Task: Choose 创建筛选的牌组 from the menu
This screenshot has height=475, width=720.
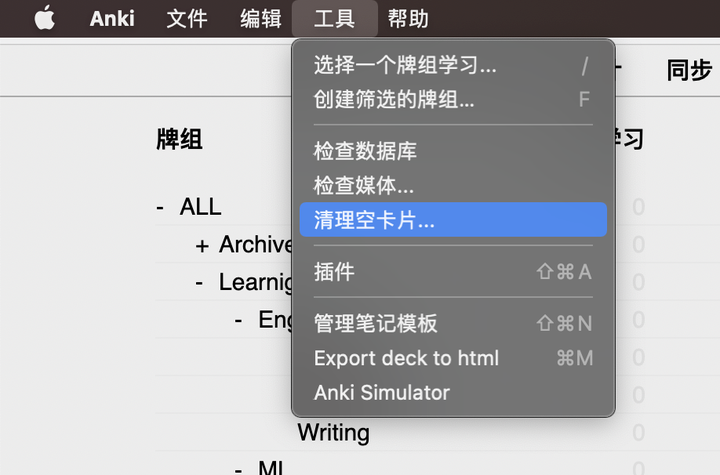Action: coord(394,100)
